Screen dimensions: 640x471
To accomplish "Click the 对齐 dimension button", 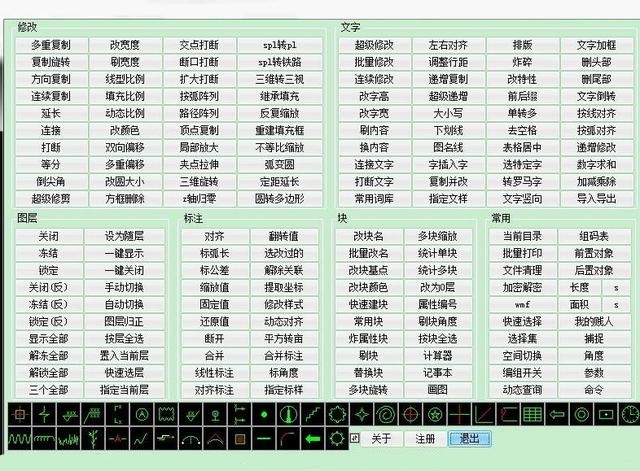I will coord(215,236).
